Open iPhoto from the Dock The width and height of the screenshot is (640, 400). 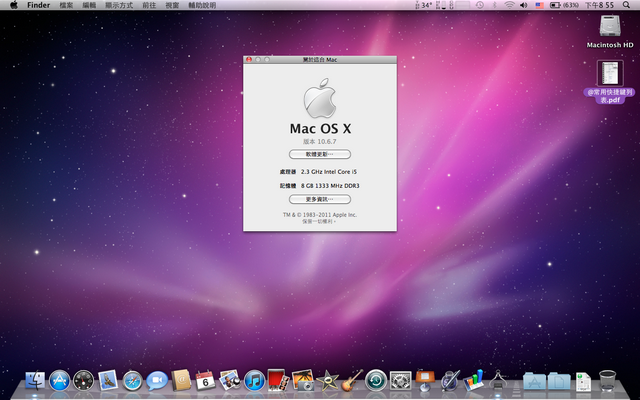point(303,380)
